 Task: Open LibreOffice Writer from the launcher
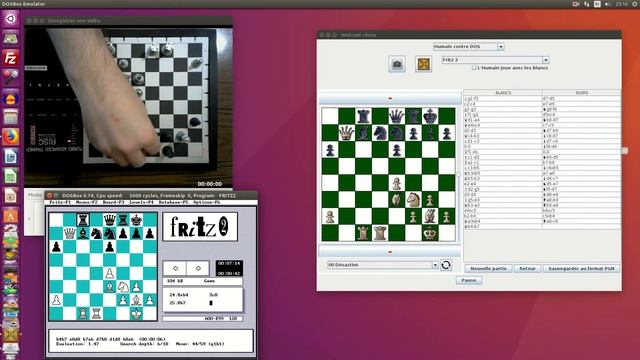pyautogui.click(x=10, y=157)
